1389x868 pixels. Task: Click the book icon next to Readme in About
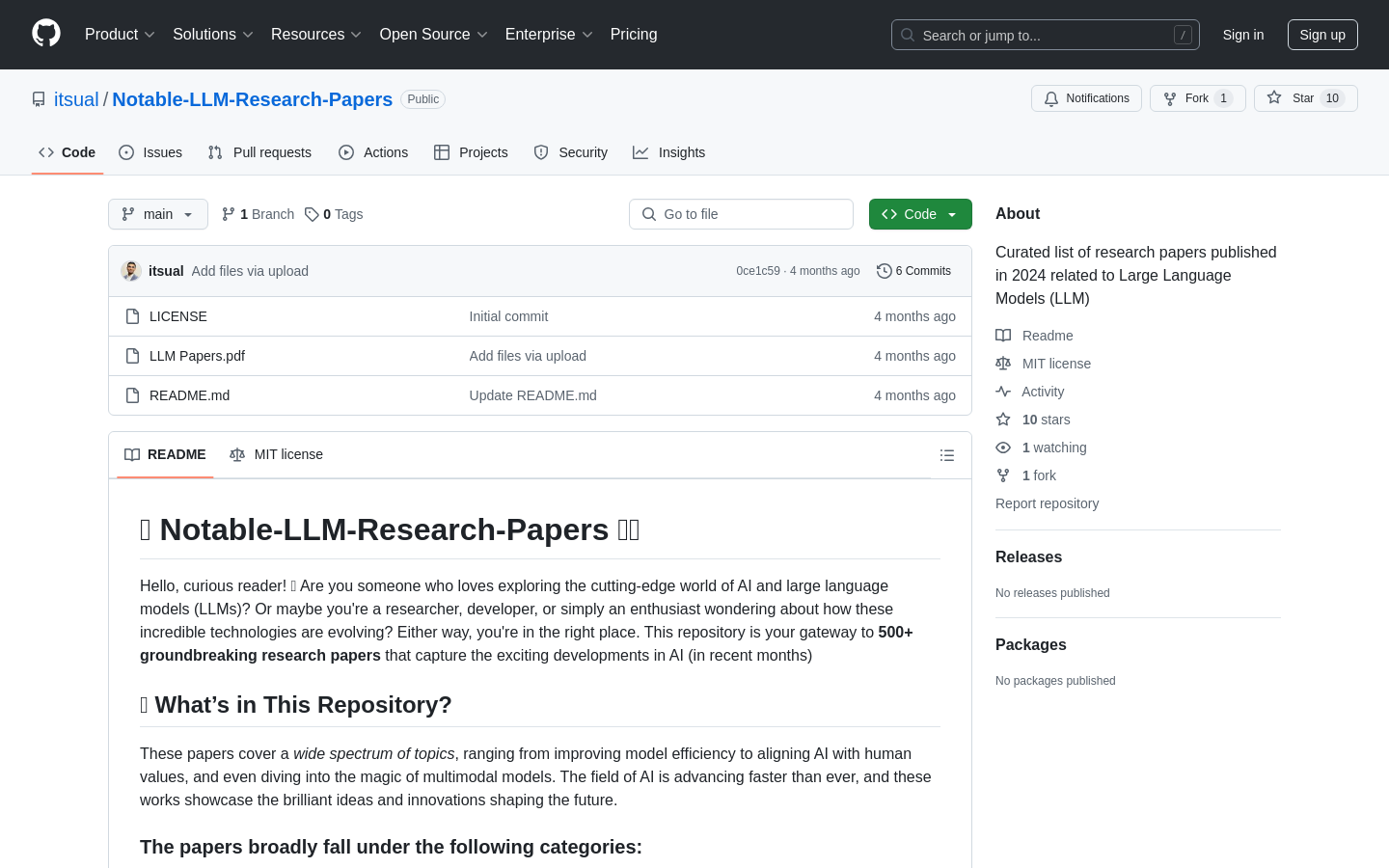(x=1003, y=336)
